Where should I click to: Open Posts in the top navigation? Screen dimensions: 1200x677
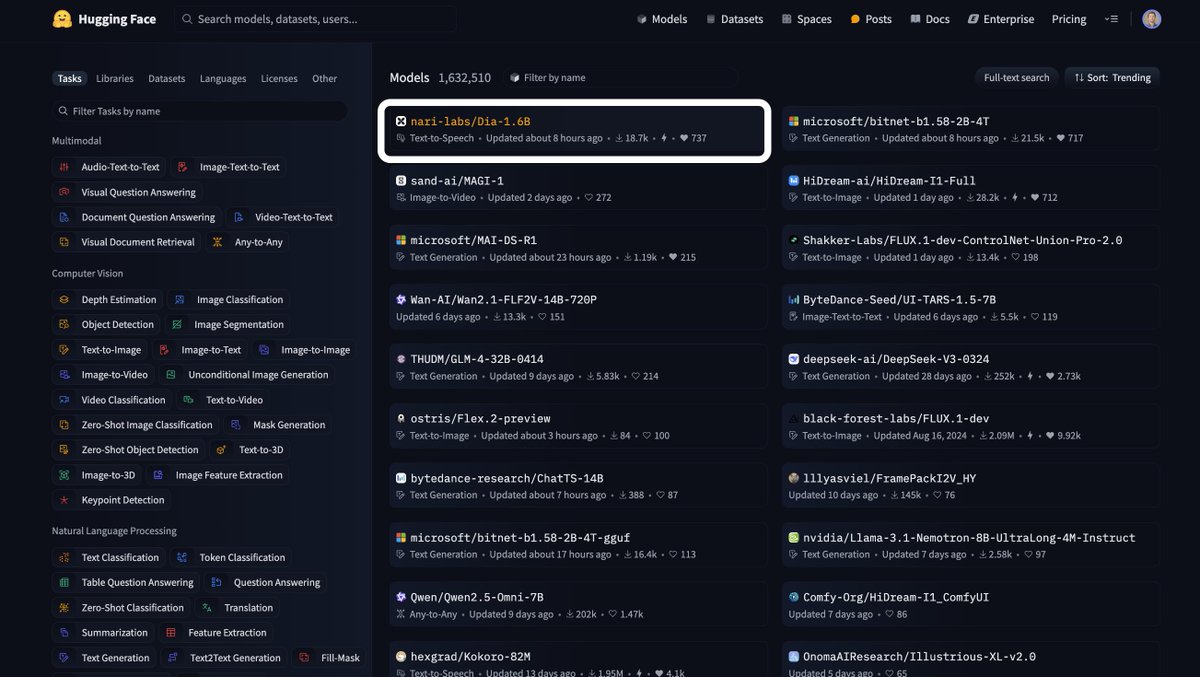pos(870,19)
